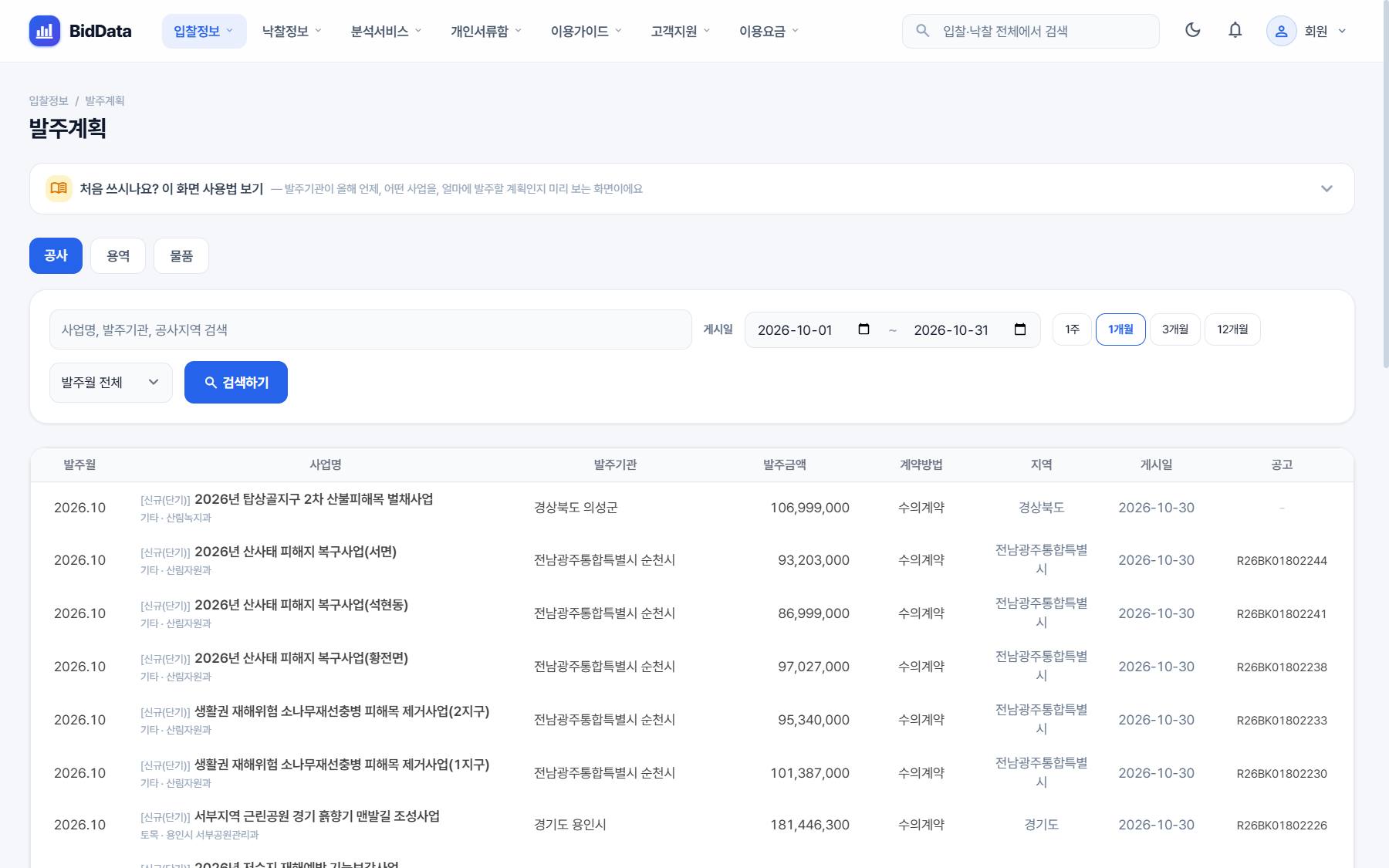Click notice number R26BK01802226
The image size is (1389, 868).
pyautogui.click(x=1282, y=826)
